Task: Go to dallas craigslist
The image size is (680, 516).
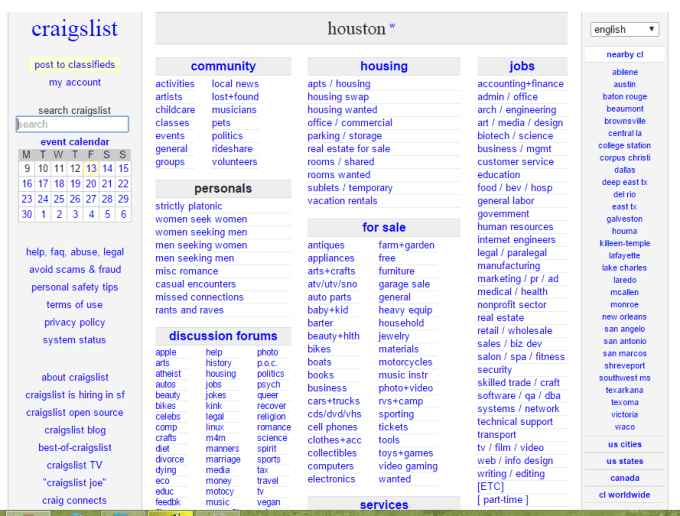Action: 624,170
